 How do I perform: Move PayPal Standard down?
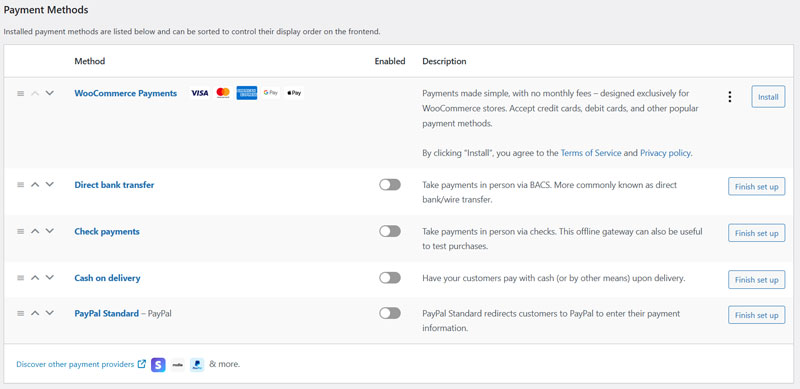49,312
